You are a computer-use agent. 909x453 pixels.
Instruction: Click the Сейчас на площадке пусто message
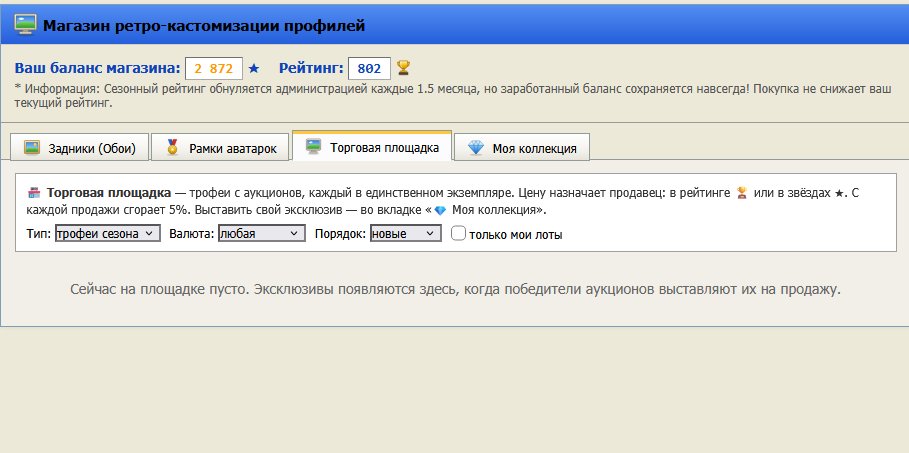(455, 289)
